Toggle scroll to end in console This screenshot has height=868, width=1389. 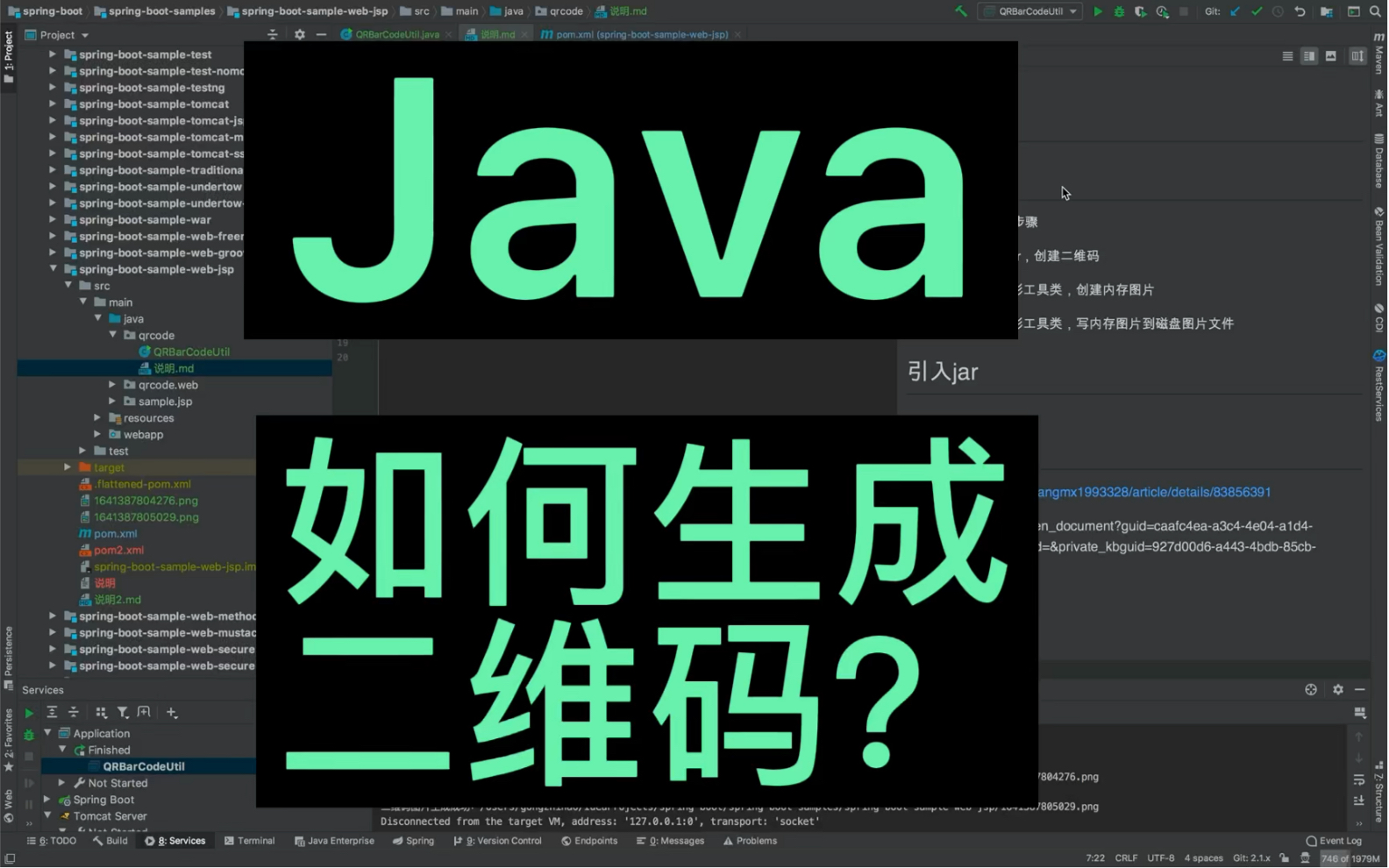[1359, 800]
